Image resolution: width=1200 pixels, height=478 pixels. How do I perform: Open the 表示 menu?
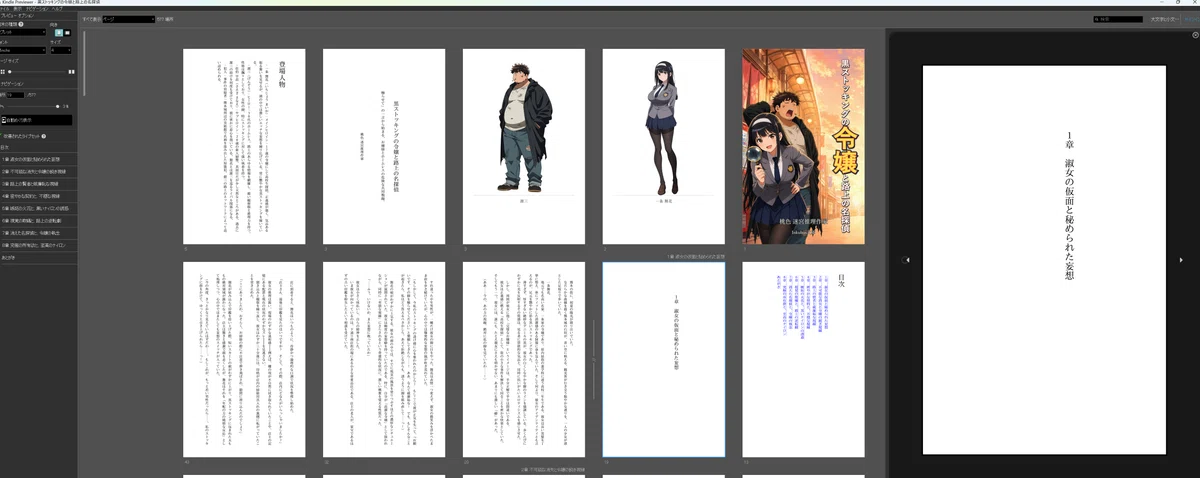click(x=17, y=9)
